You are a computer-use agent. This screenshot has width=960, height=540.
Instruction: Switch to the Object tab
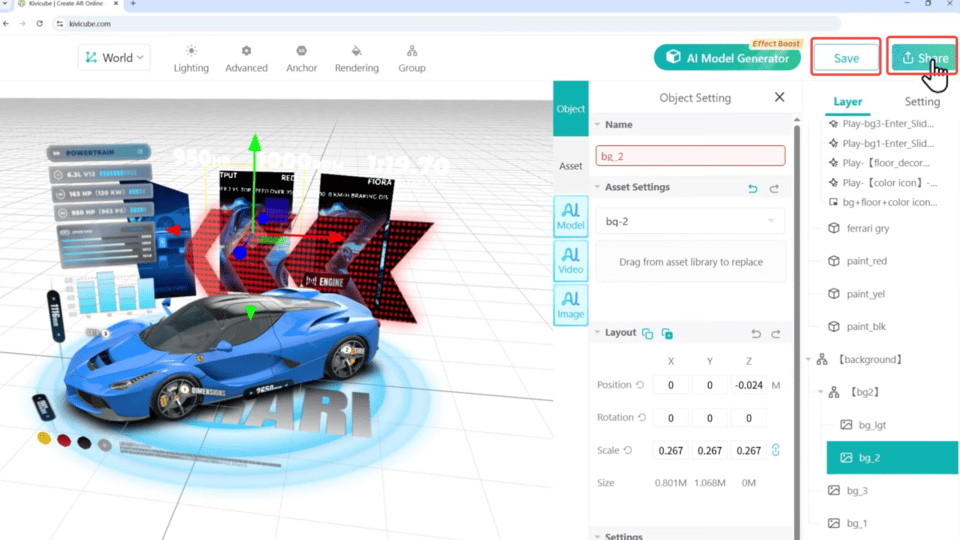[x=571, y=108]
